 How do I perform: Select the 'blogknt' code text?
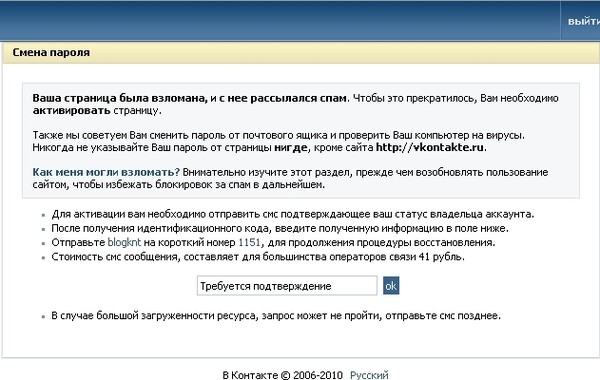124,243
